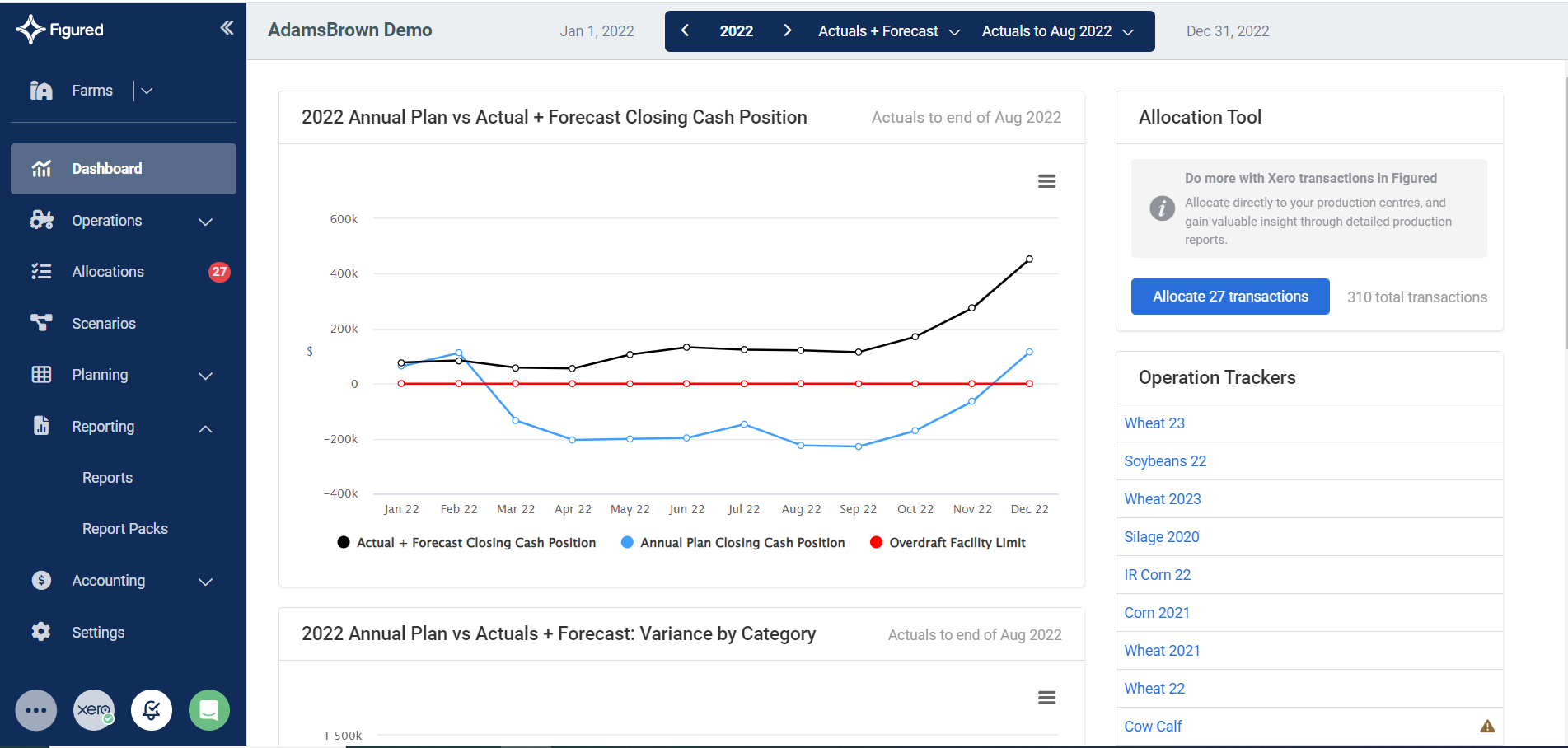Click the Xero integration icon
The width and height of the screenshot is (1568, 748).
click(x=93, y=709)
